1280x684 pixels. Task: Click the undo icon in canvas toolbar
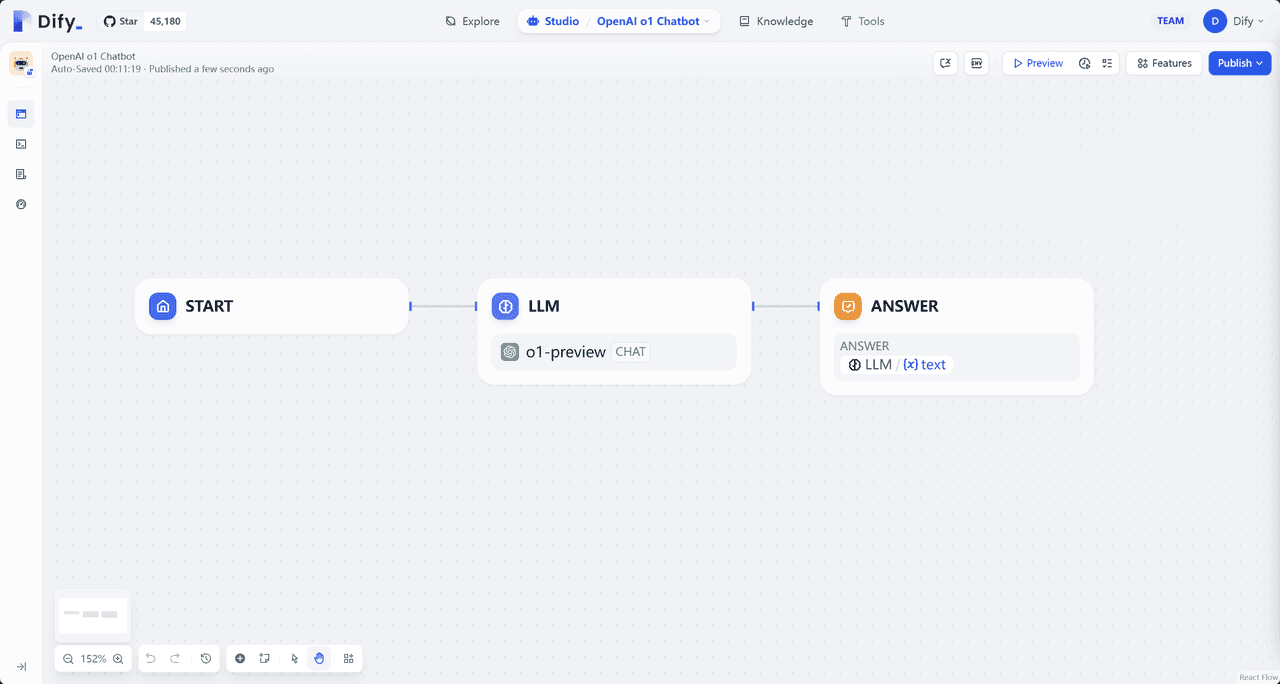(150, 658)
